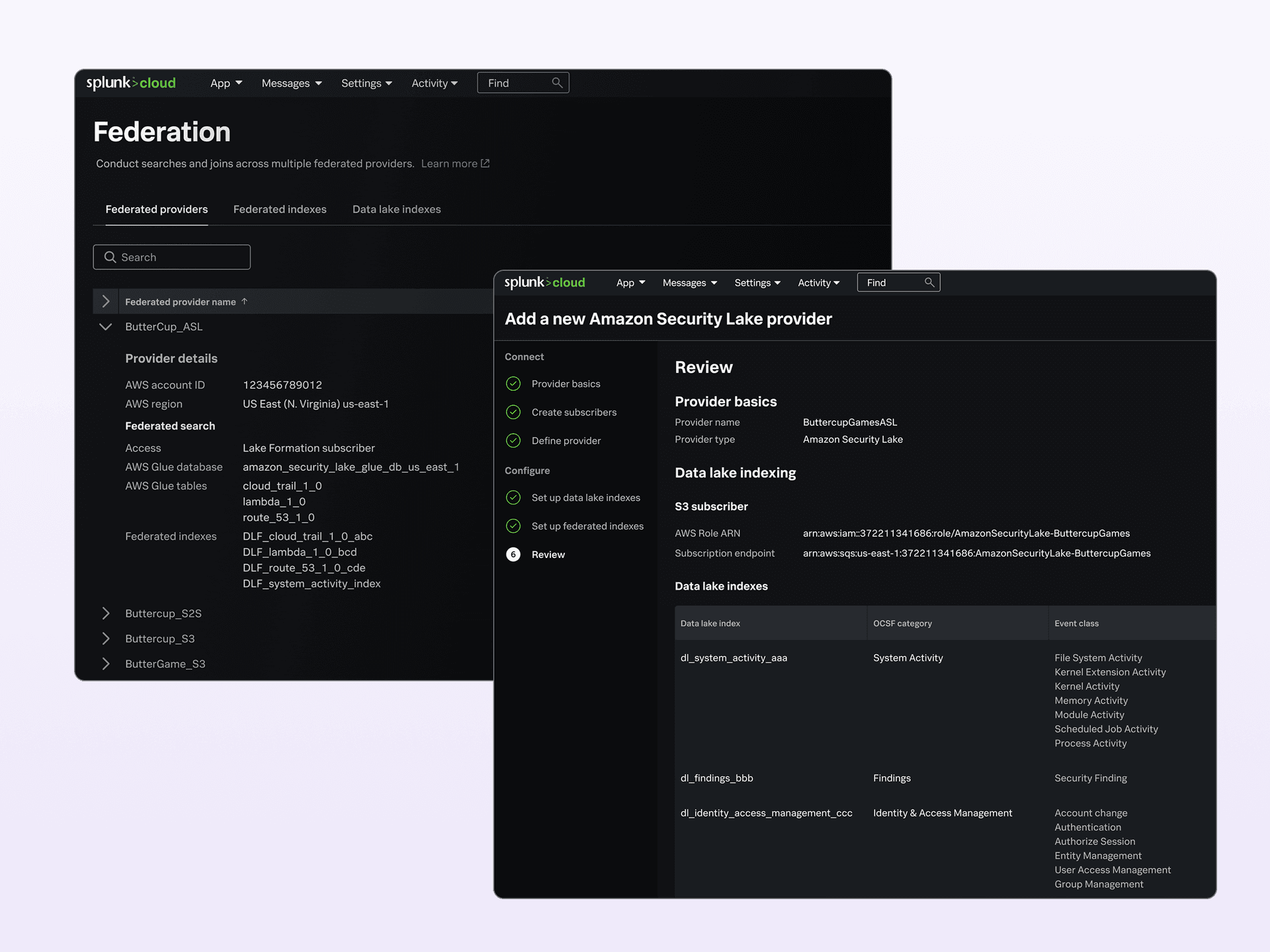Click the Set up data lake indexes checkmark
This screenshot has width=1270, height=952.
tap(513, 497)
